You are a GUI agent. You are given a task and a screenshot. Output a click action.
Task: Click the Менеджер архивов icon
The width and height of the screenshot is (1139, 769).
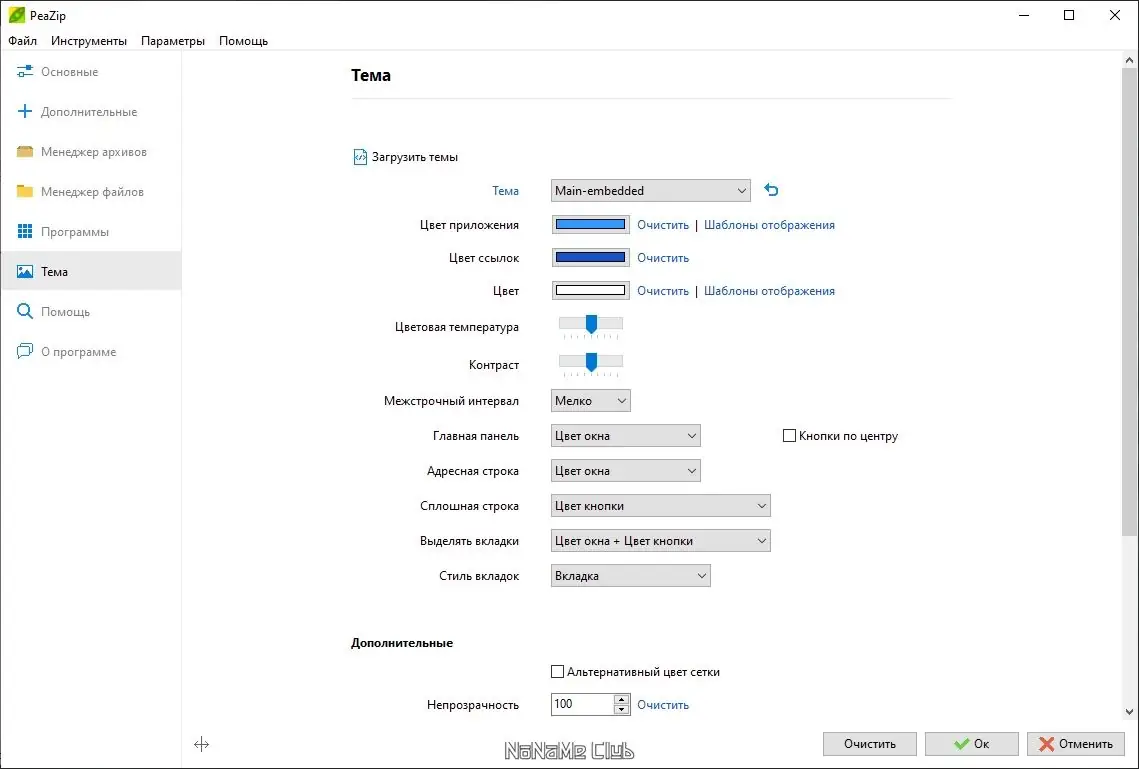[25, 152]
